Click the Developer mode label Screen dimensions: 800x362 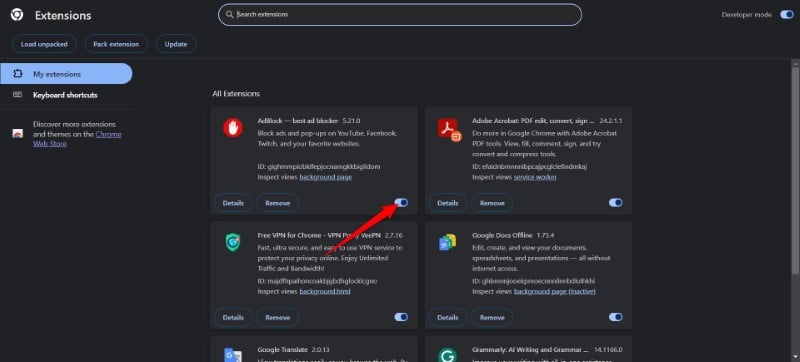tap(746, 15)
